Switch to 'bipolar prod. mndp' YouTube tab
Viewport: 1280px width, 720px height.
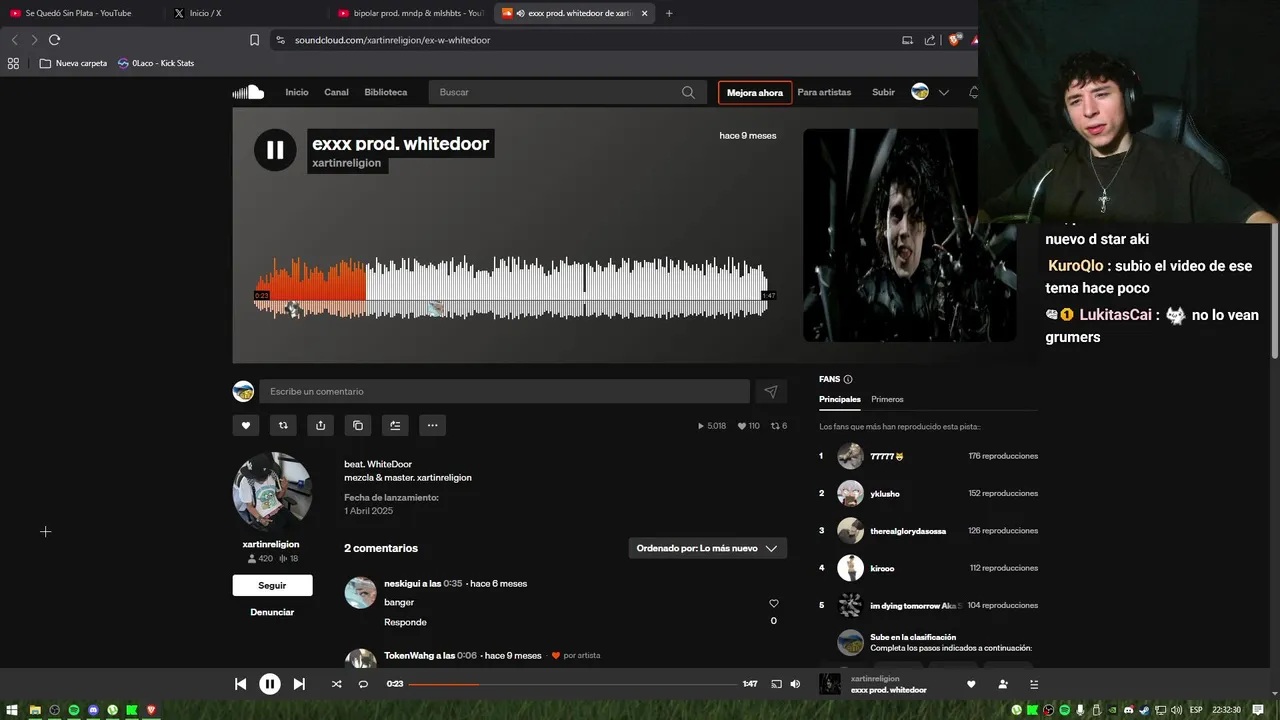[x=411, y=13]
